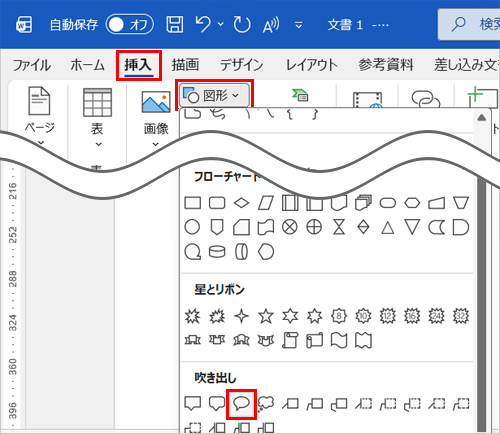Expand the 画像 picture dropdown
This screenshot has width=500, height=434.
pyautogui.click(x=156, y=144)
